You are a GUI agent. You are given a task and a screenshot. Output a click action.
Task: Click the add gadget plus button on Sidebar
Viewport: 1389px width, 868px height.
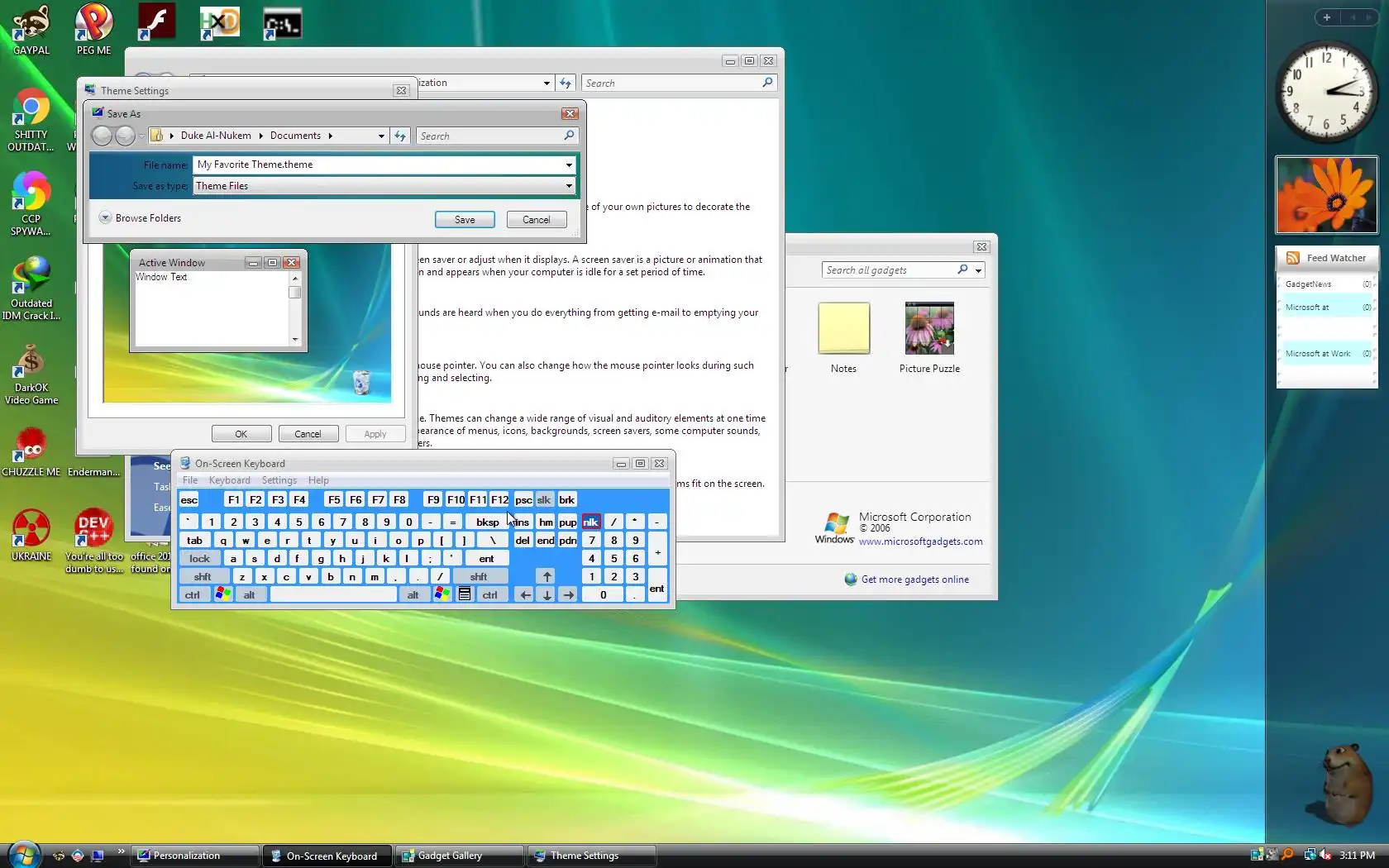click(x=1326, y=17)
